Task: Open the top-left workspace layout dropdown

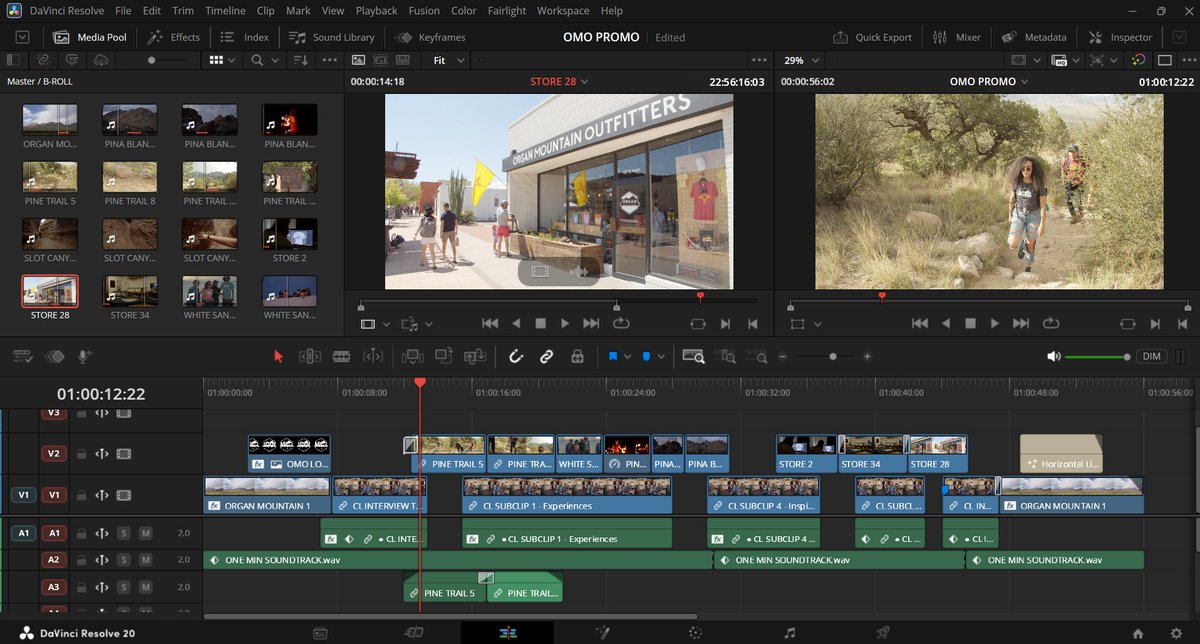Action: (22, 37)
